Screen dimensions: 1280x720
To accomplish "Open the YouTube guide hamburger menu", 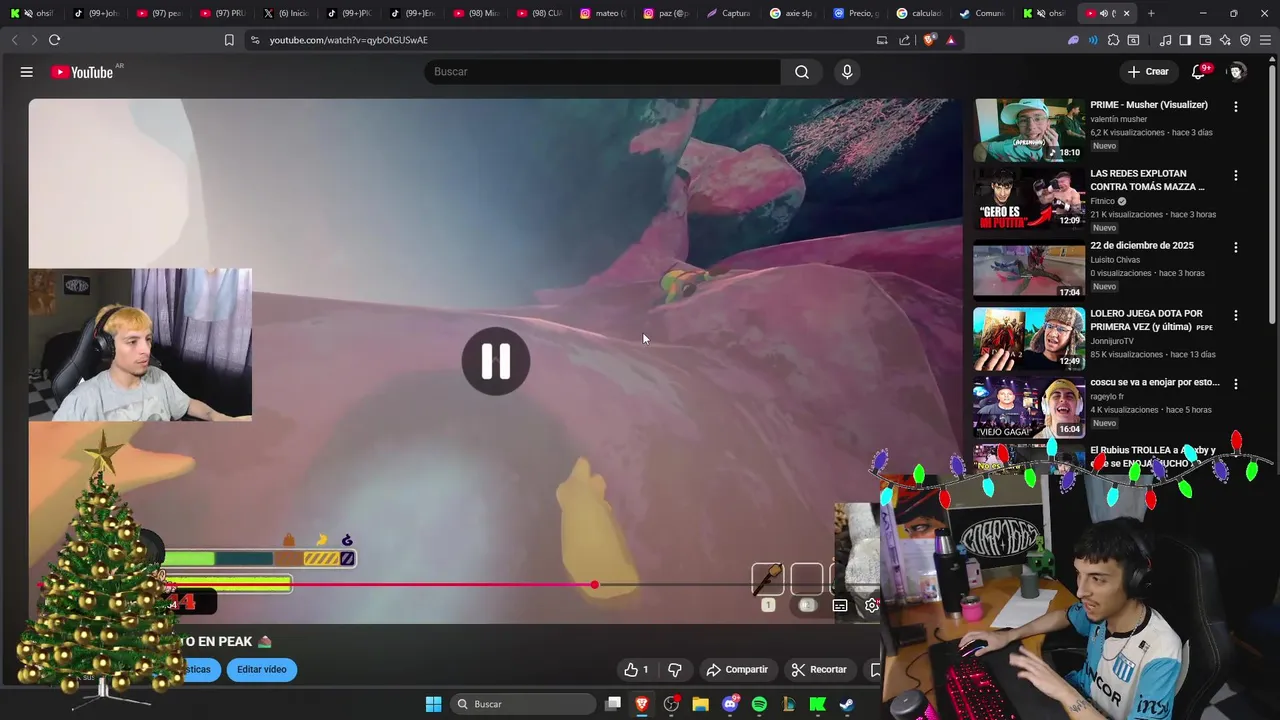I will (27, 72).
